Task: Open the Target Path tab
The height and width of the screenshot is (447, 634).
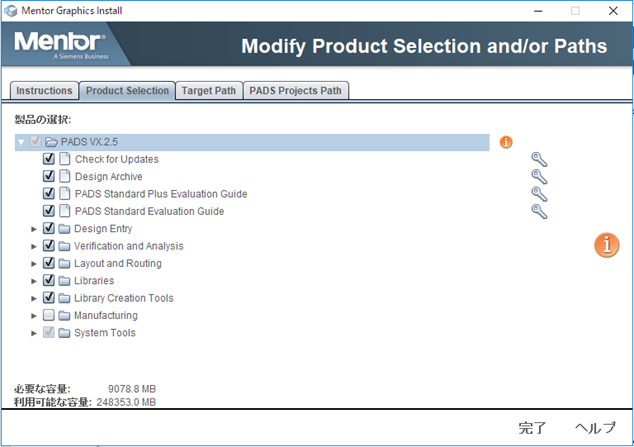Action: (x=209, y=91)
